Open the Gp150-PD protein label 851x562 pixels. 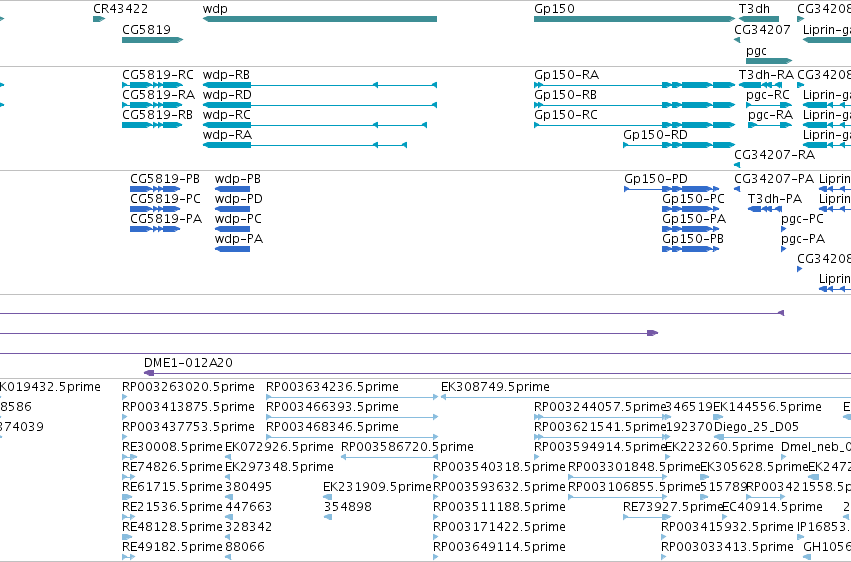[x=656, y=178]
